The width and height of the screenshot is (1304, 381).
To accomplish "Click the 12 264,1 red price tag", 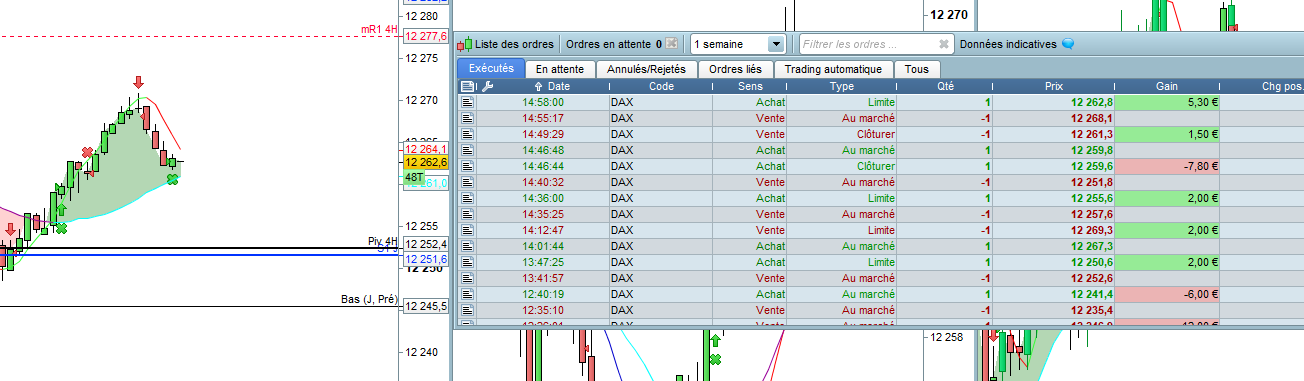I will [x=425, y=149].
